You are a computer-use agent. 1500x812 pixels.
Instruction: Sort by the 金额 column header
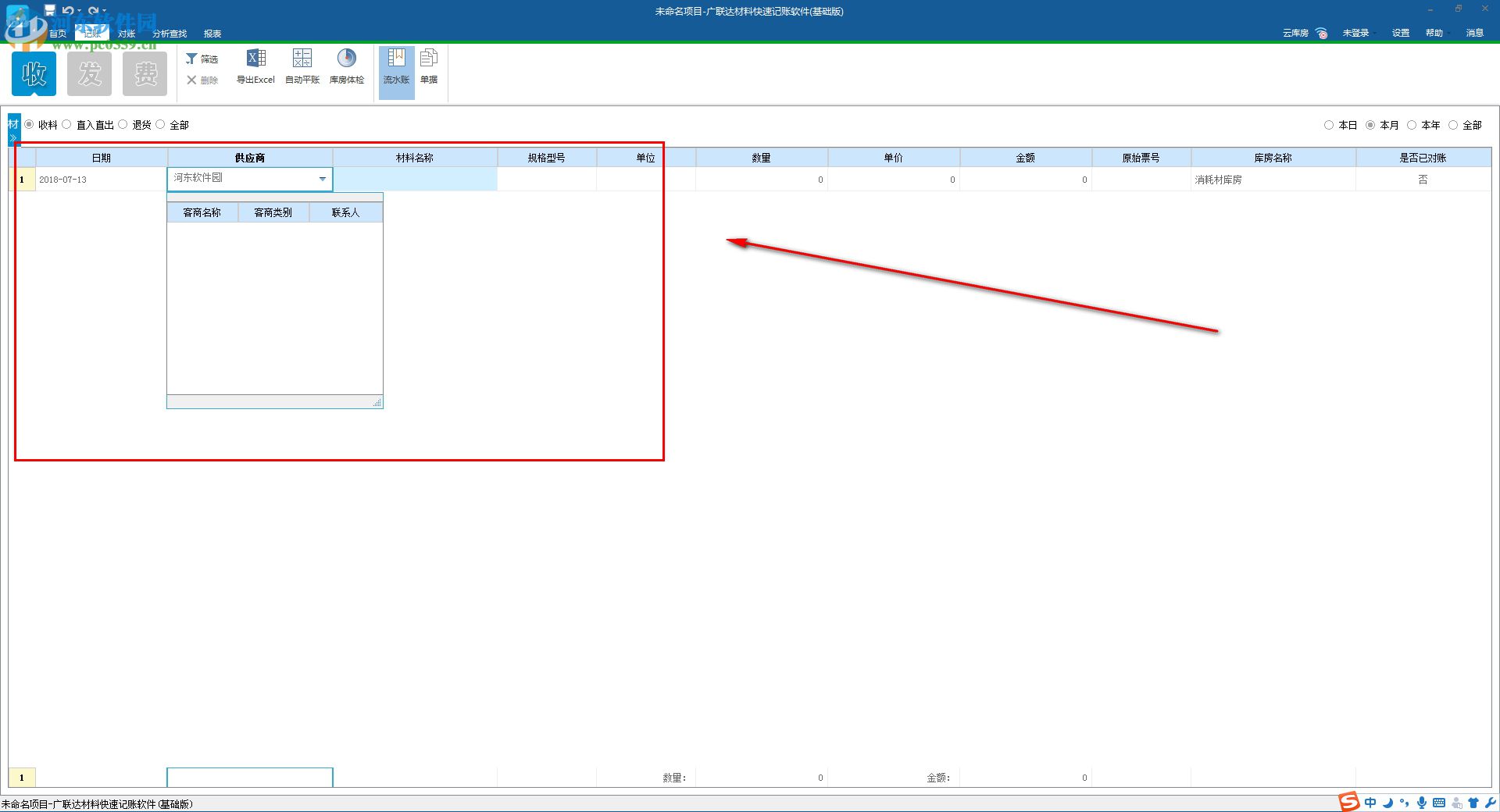pos(1026,158)
